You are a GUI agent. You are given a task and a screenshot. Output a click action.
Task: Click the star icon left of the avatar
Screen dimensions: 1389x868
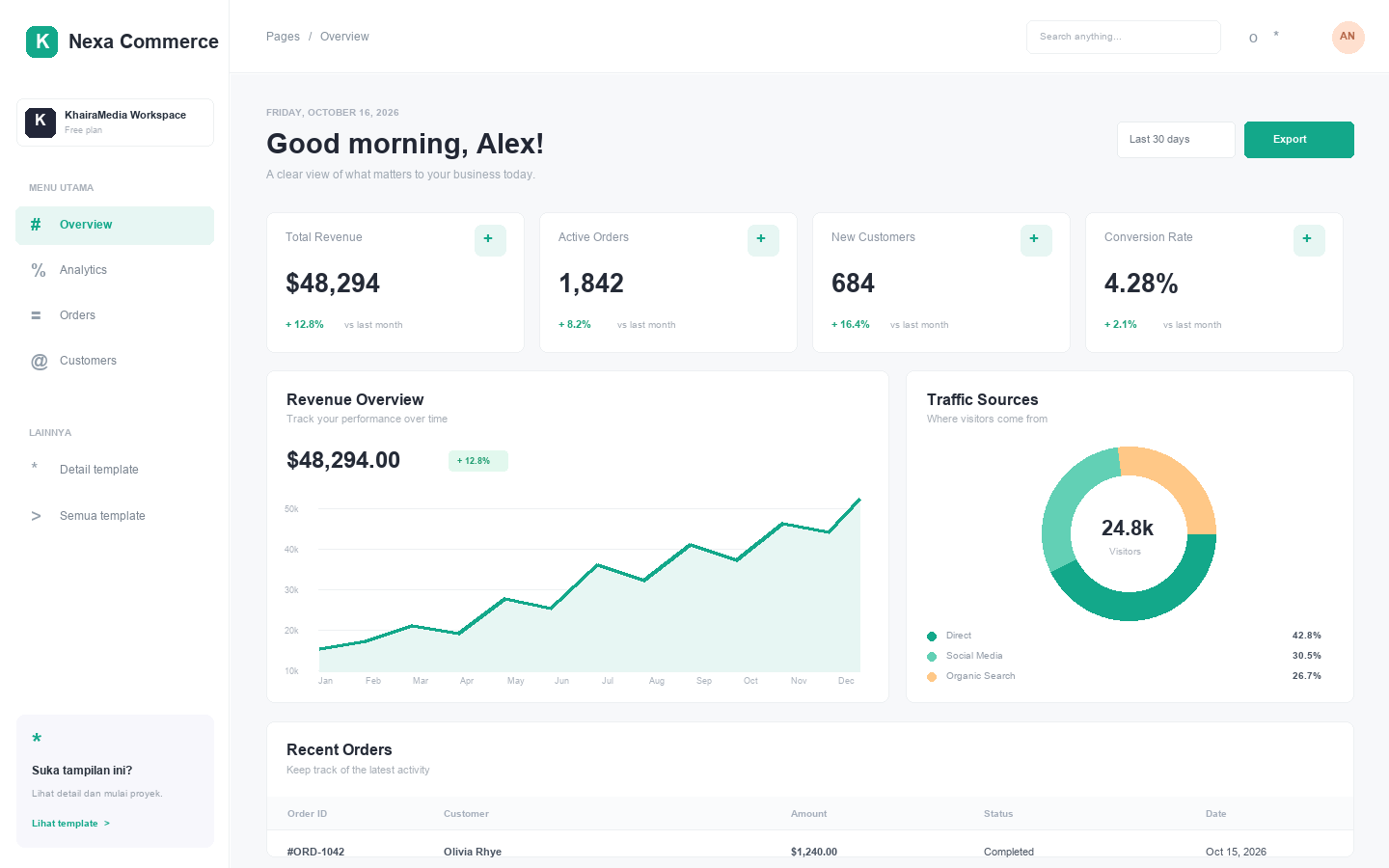pos(1276,36)
